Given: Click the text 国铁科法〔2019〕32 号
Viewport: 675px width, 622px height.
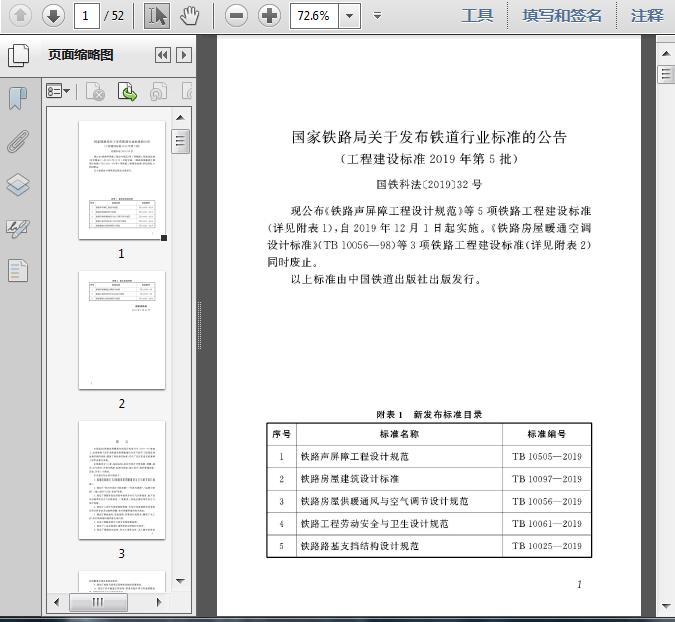Looking at the screenshot, I should 429,184.
